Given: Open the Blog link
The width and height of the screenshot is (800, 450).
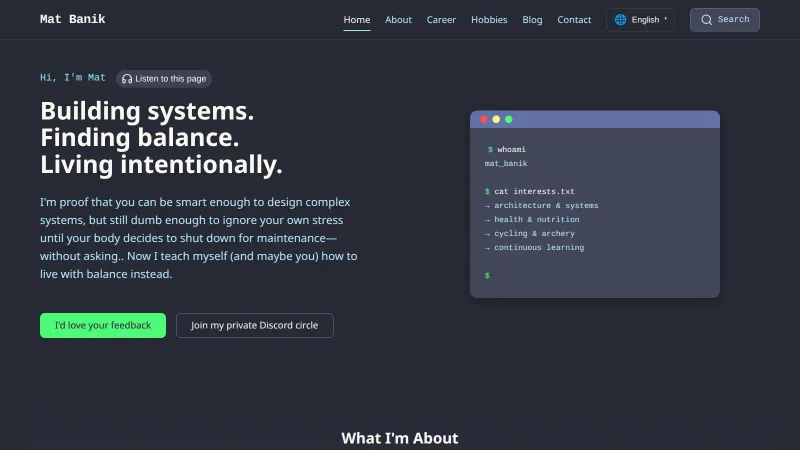Looking at the screenshot, I should pyautogui.click(x=532, y=19).
